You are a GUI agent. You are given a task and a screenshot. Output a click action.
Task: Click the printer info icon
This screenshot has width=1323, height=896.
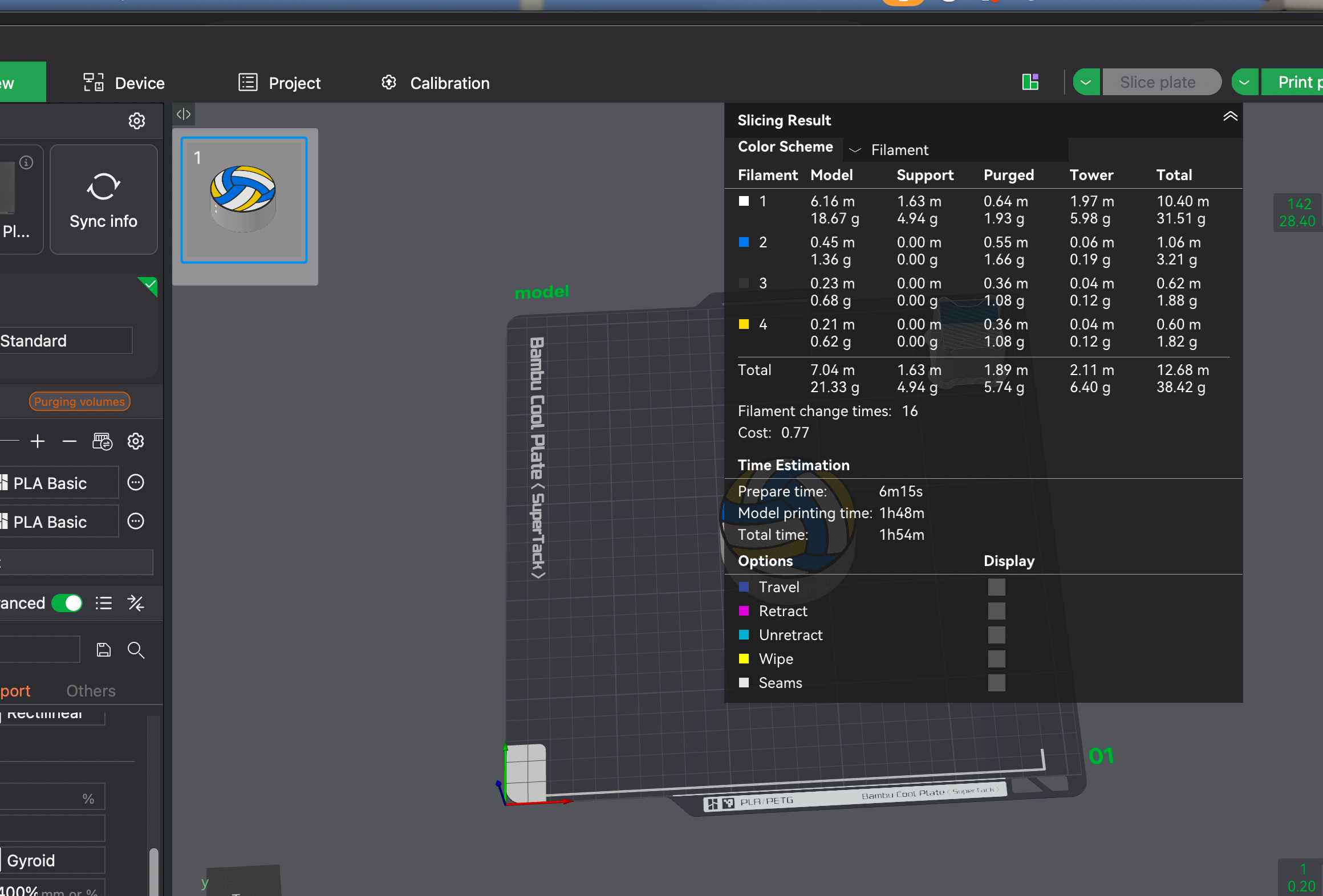click(26, 162)
